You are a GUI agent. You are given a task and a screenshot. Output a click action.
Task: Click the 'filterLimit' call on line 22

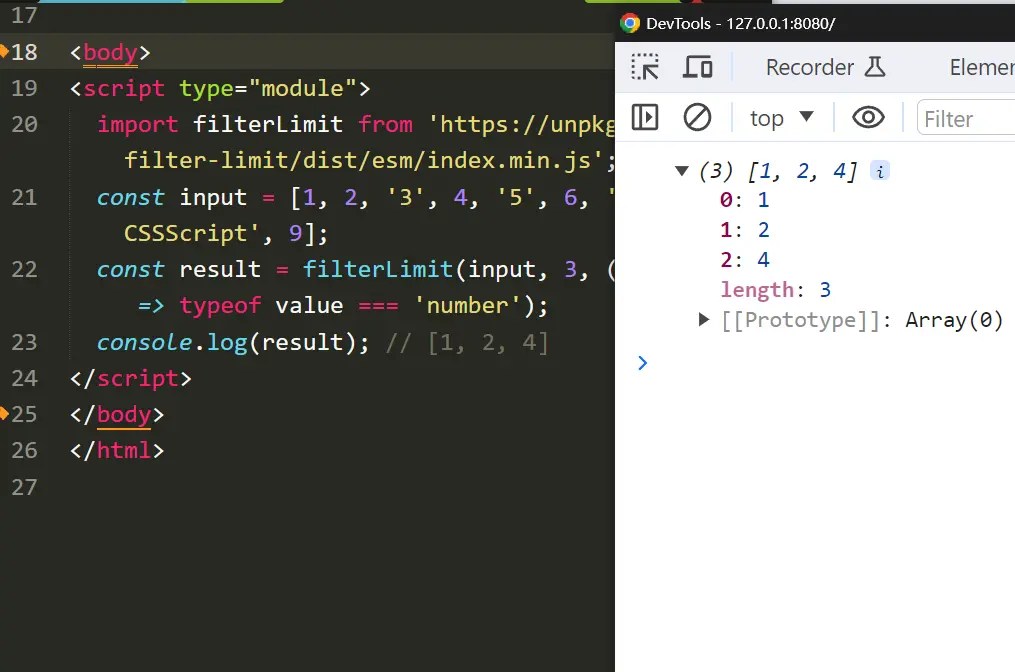pos(377,269)
